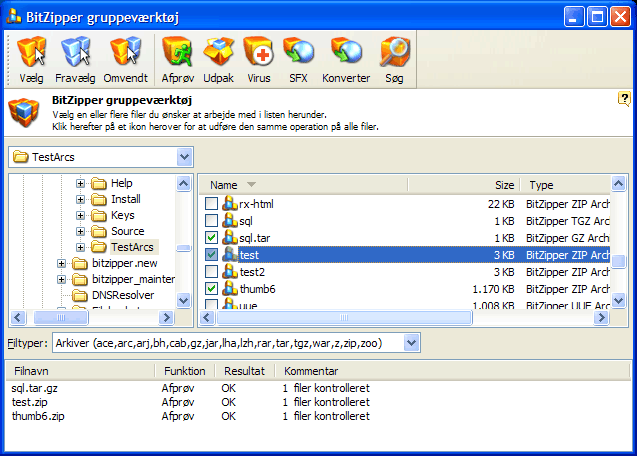Click folder tree horizontal scrollbar thumb
The width and height of the screenshot is (637, 456).
[61, 317]
